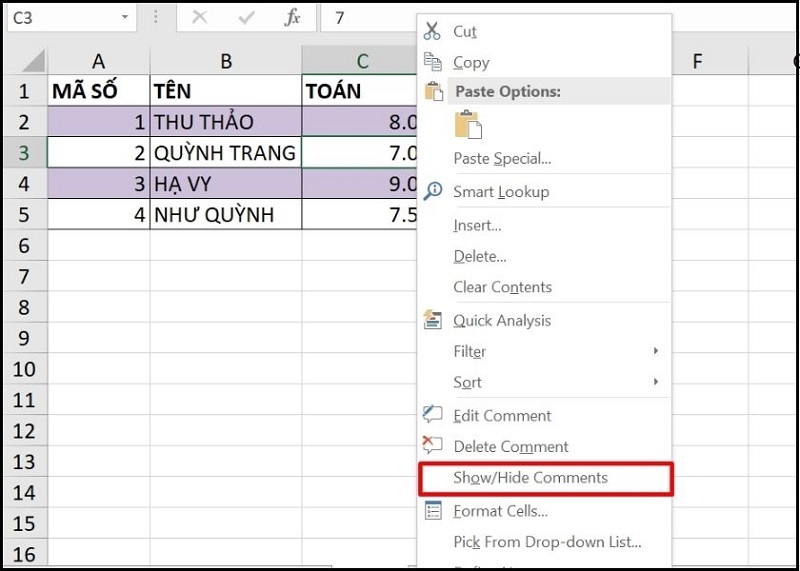
Task: Select column B header
Action: (226, 62)
